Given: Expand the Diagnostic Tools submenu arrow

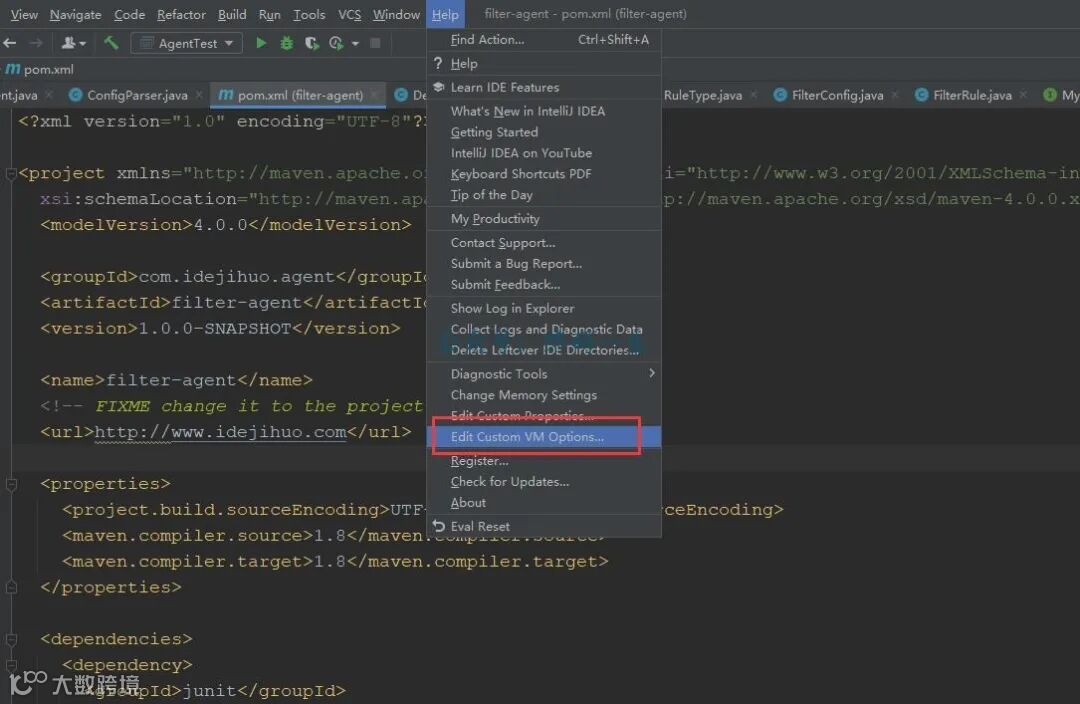Looking at the screenshot, I should click(652, 373).
